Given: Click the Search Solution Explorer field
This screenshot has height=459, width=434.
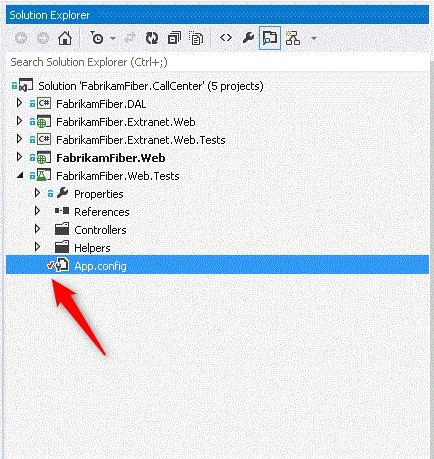Looking at the screenshot, I should point(217,62).
